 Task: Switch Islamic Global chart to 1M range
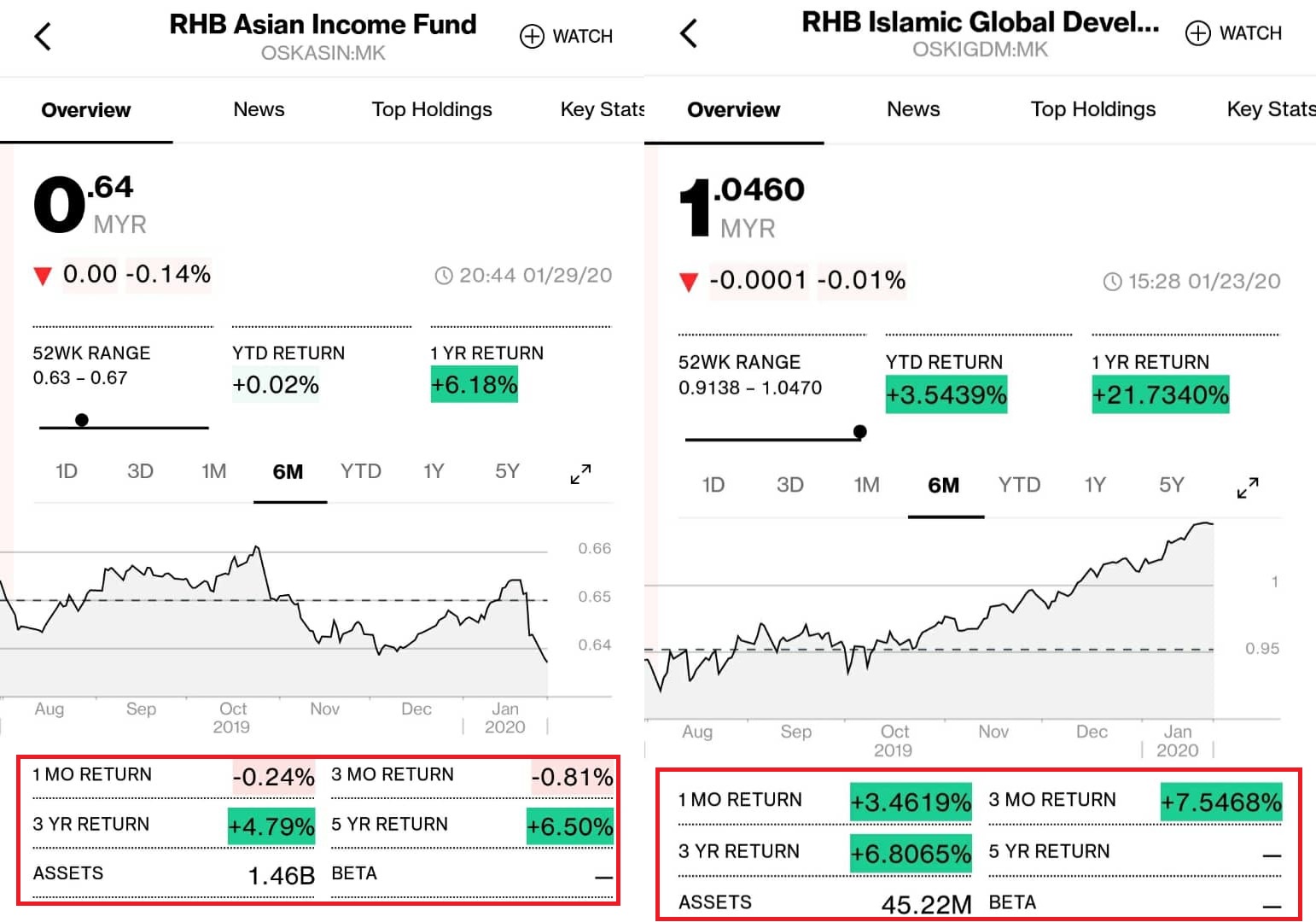tap(867, 485)
